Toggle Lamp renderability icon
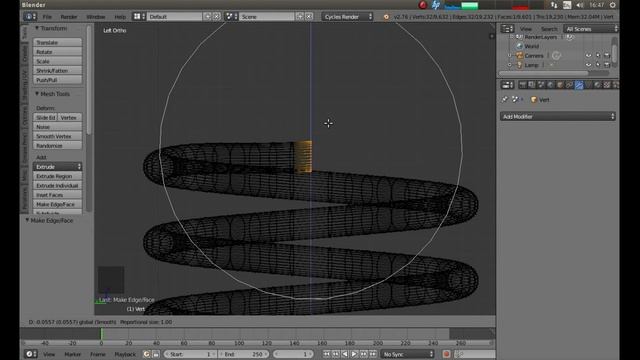Image resolution: width=640 pixels, height=360 pixels. pyautogui.click(x=607, y=65)
